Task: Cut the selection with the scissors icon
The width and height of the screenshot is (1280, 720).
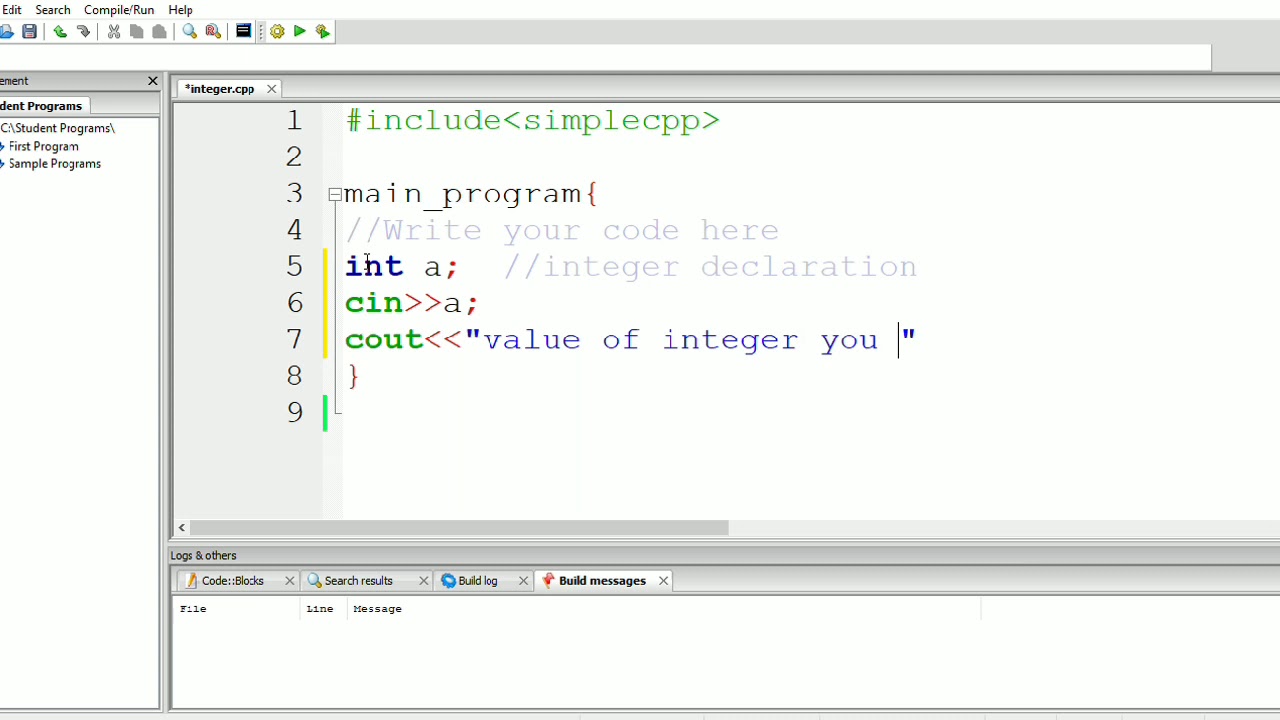Action: click(114, 32)
